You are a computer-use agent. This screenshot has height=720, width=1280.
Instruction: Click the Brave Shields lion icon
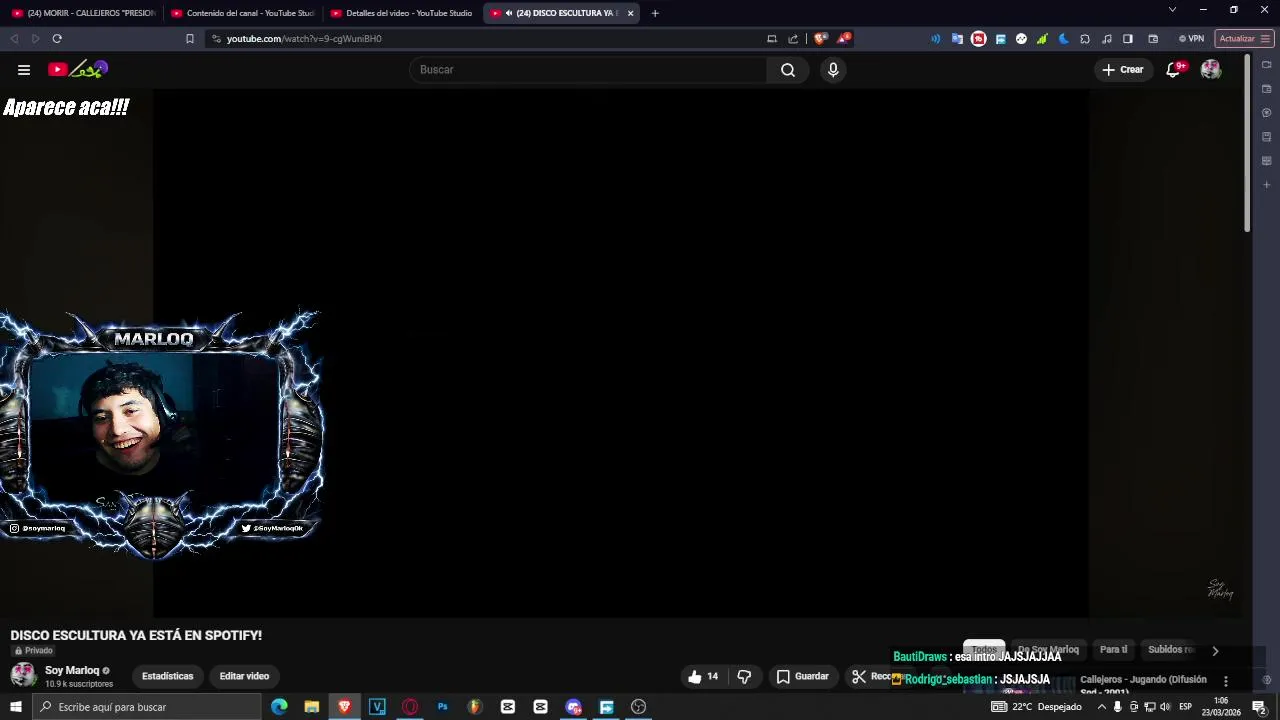[821, 39]
